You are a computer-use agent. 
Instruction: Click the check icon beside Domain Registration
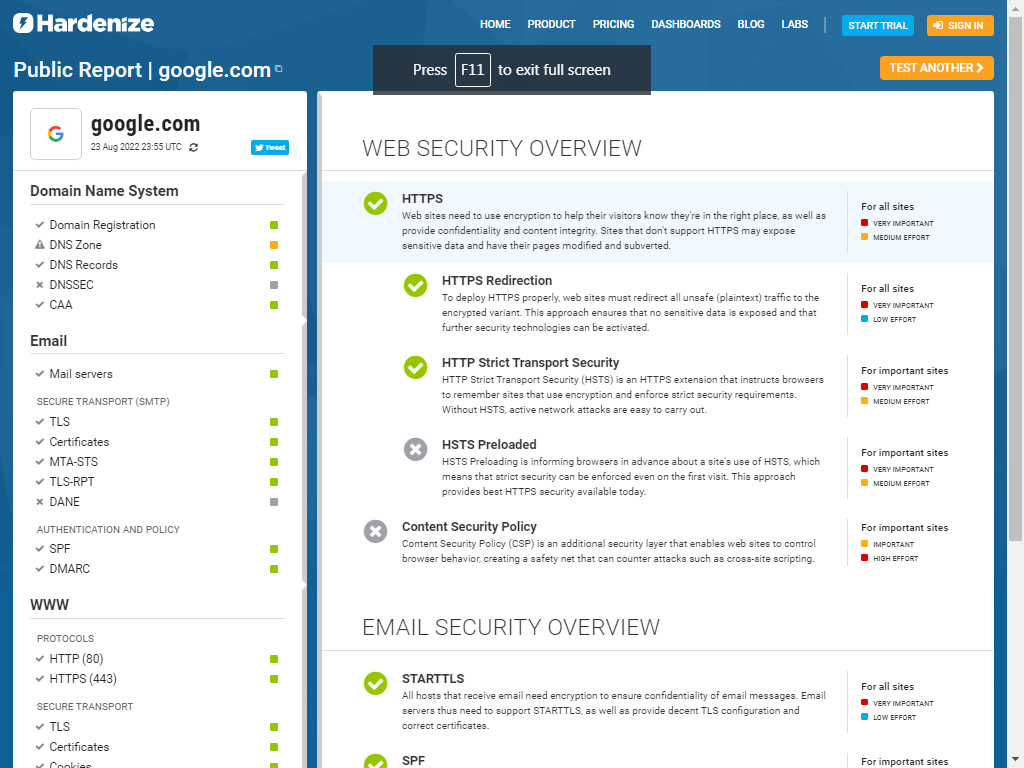point(40,225)
